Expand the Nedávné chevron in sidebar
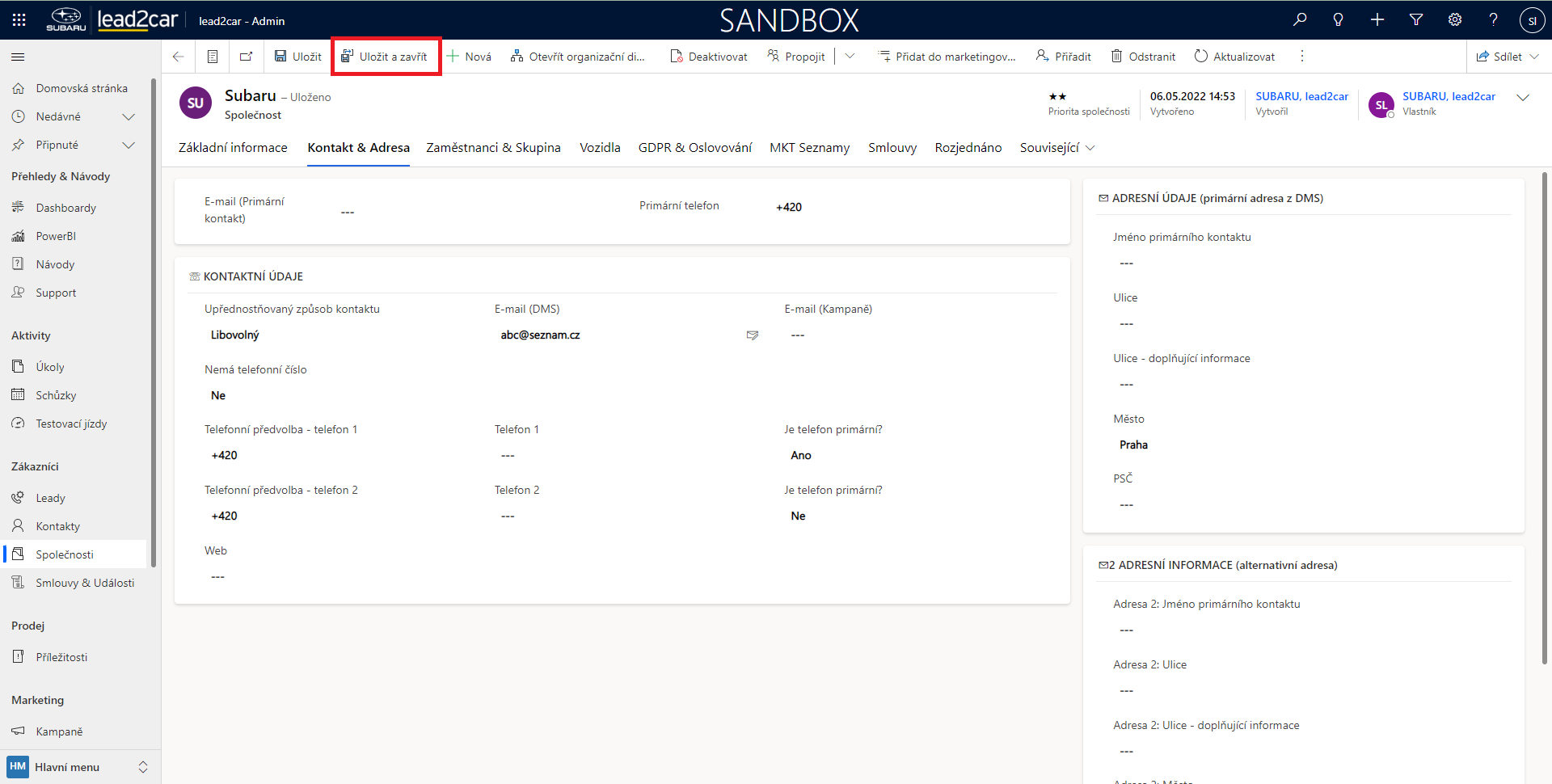 (x=128, y=117)
